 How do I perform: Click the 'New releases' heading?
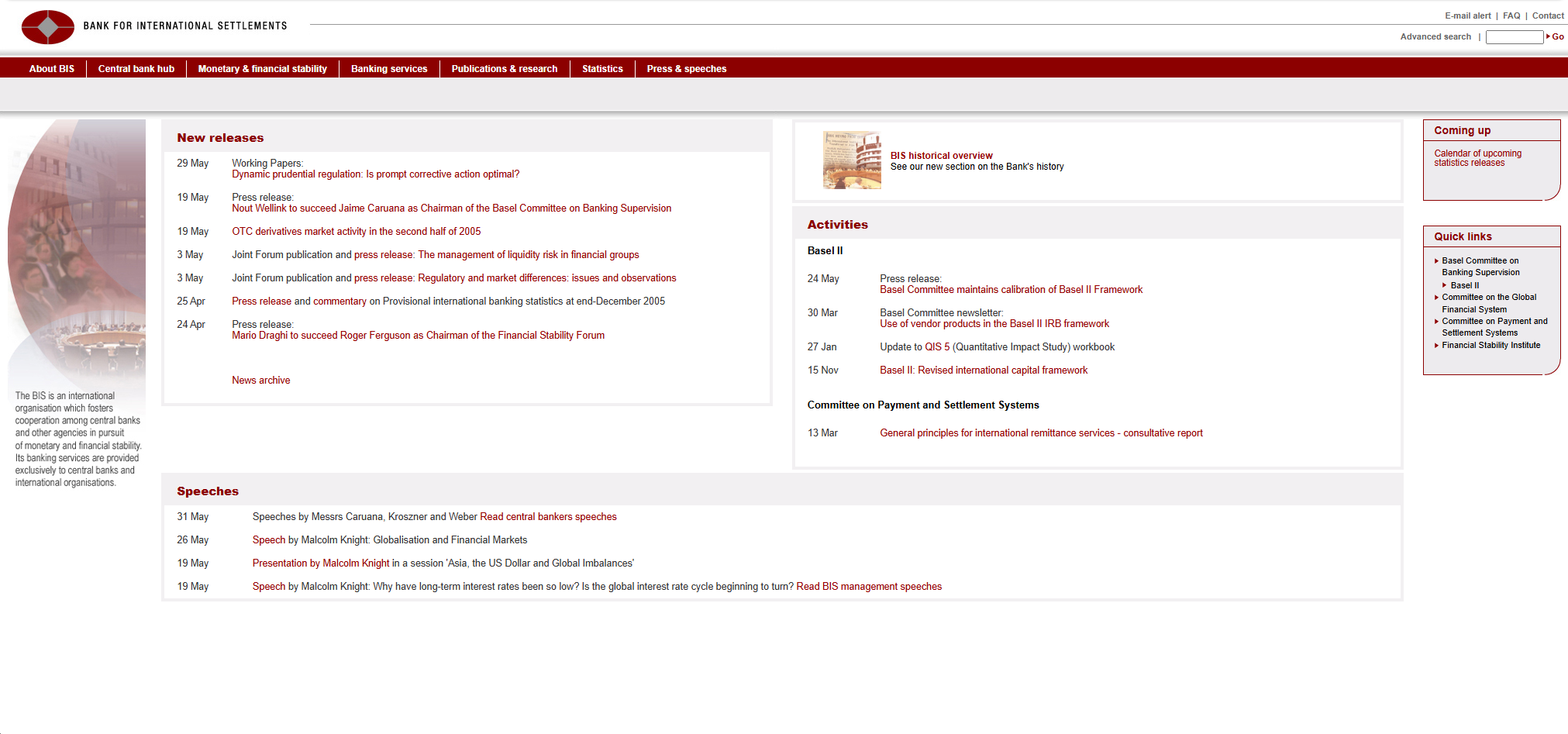(220, 138)
